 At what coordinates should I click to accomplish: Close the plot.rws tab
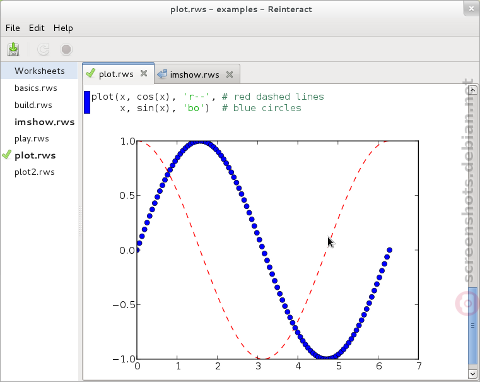144,73
